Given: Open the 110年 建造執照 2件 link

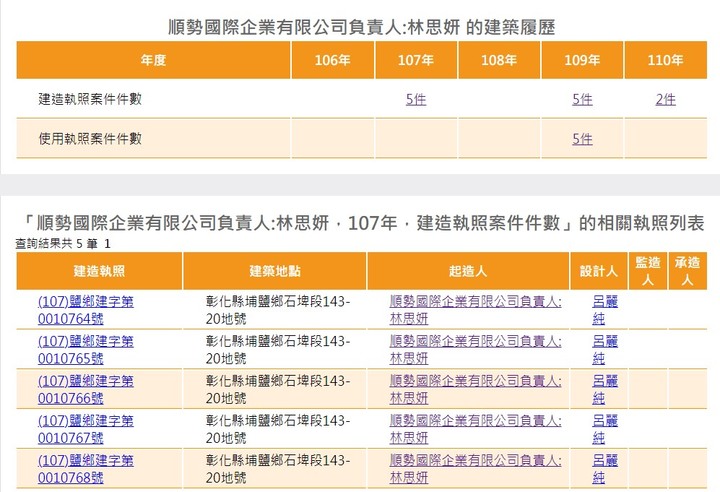Looking at the screenshot, I should tap(665, 99).
